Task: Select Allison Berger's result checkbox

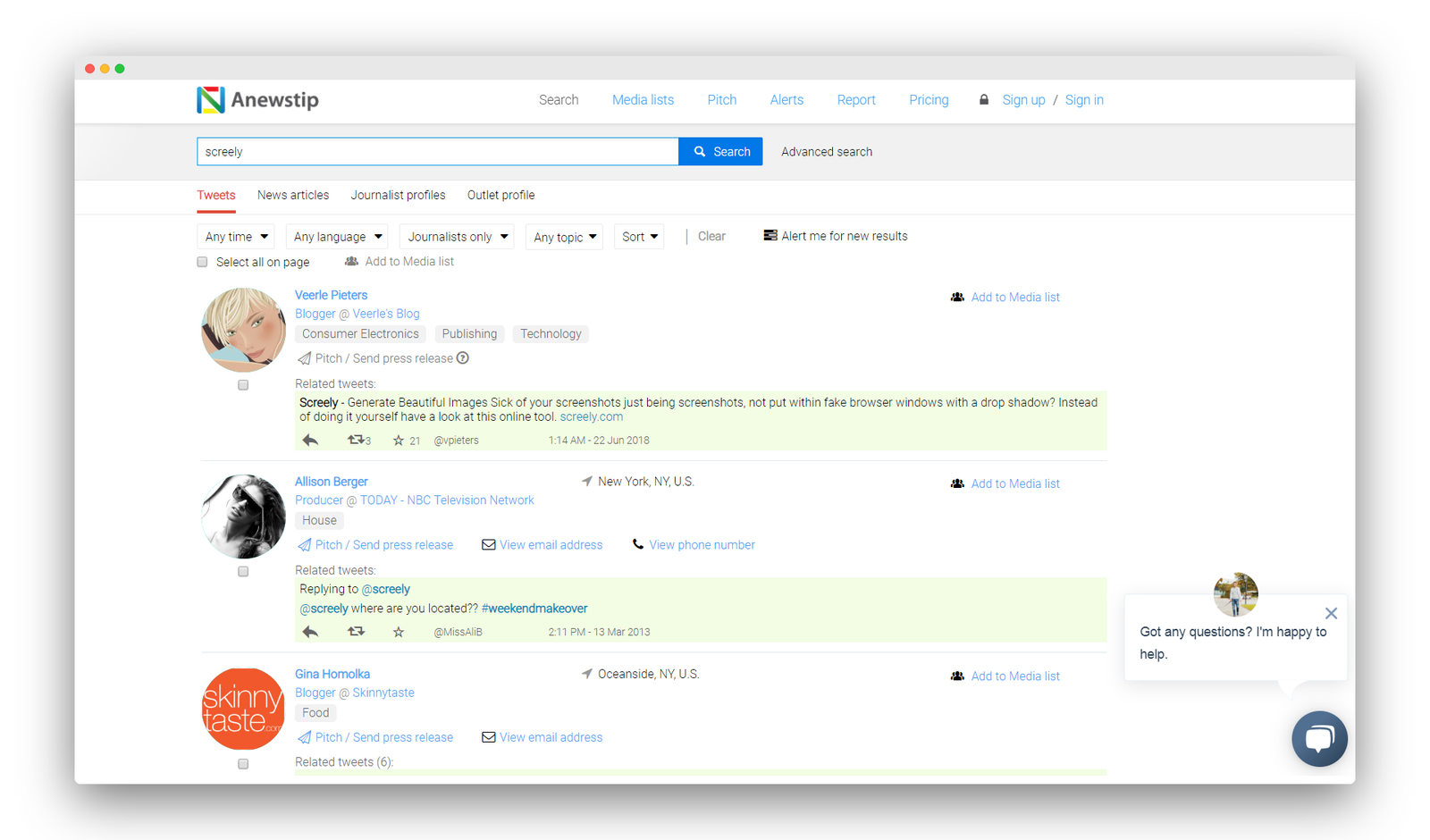Action: 243,572
